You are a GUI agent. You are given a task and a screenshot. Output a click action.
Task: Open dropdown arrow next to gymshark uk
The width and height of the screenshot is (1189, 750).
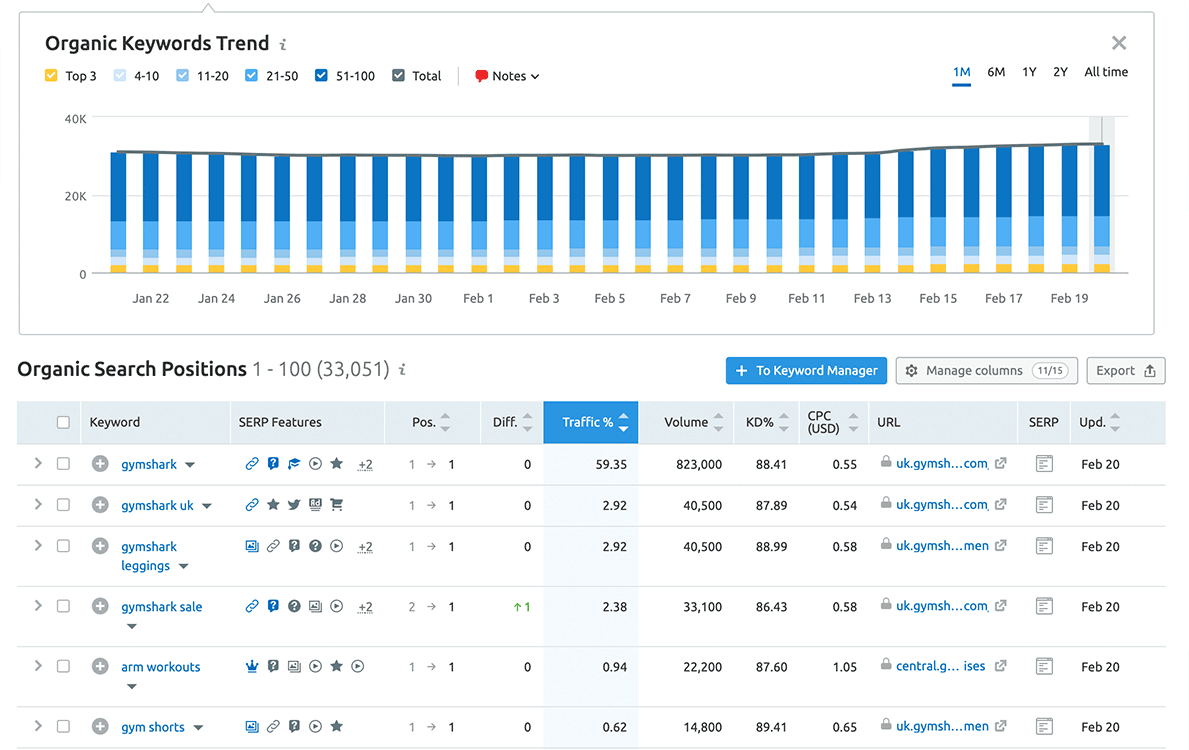[x=206, y=506]
